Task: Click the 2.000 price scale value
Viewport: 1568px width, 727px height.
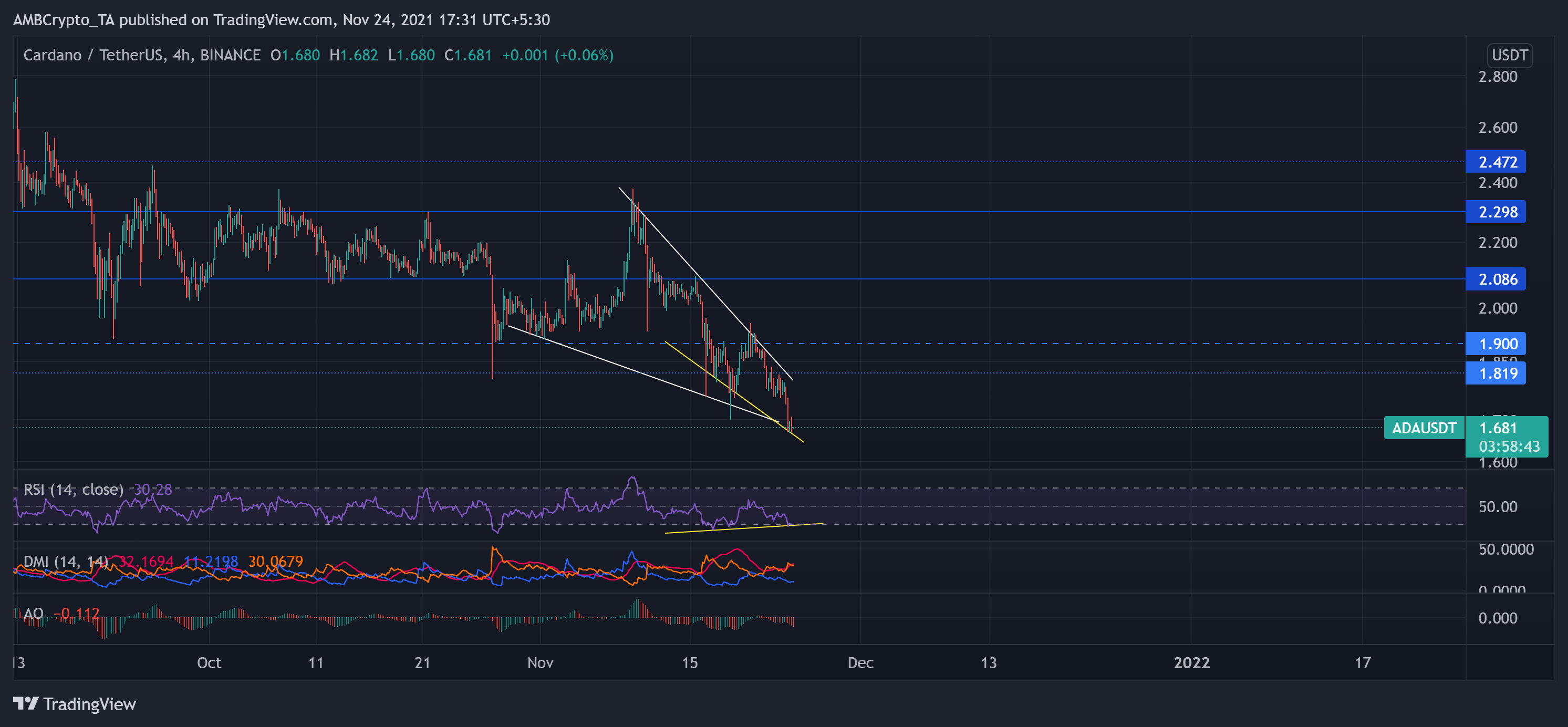Action: [1498, 308]
